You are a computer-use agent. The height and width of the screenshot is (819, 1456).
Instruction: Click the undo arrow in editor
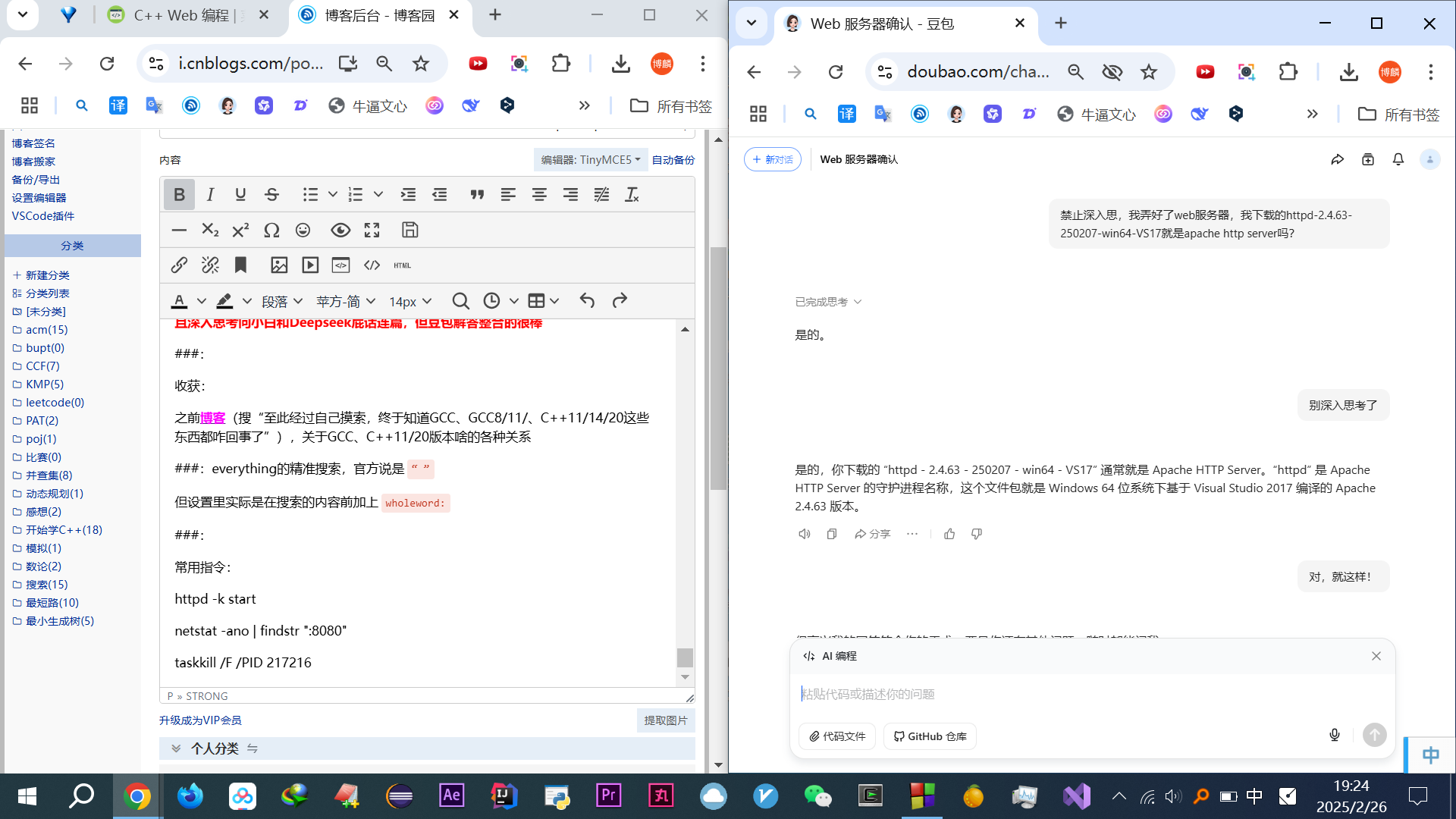[587, 301]
